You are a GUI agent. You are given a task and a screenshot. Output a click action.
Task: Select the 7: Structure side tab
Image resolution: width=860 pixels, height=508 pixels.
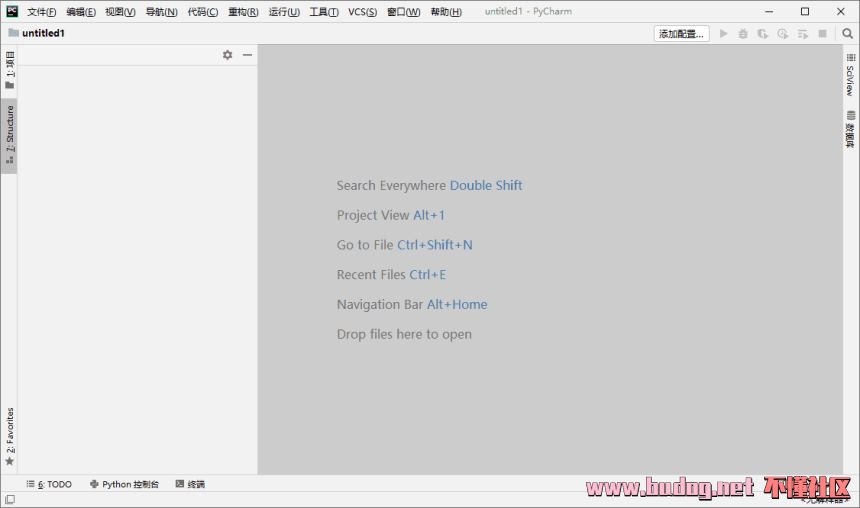coord(9,135)
